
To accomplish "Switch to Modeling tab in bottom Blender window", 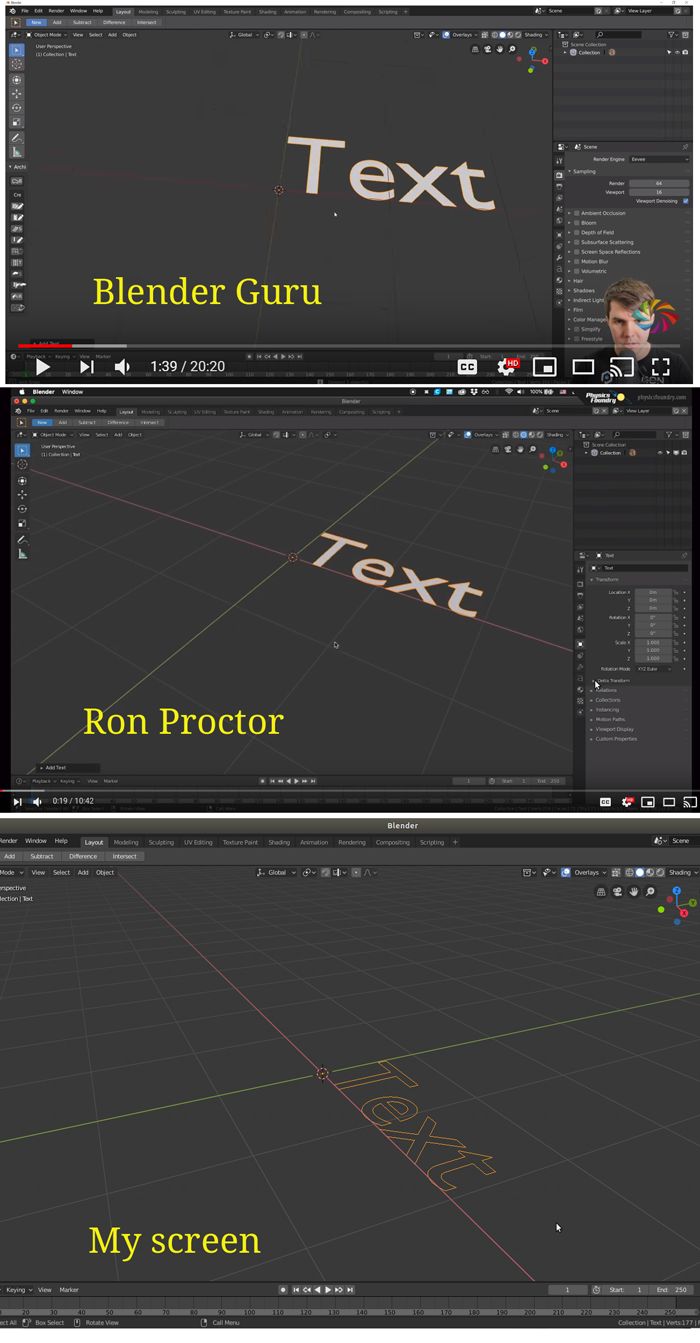I will 126,842.
